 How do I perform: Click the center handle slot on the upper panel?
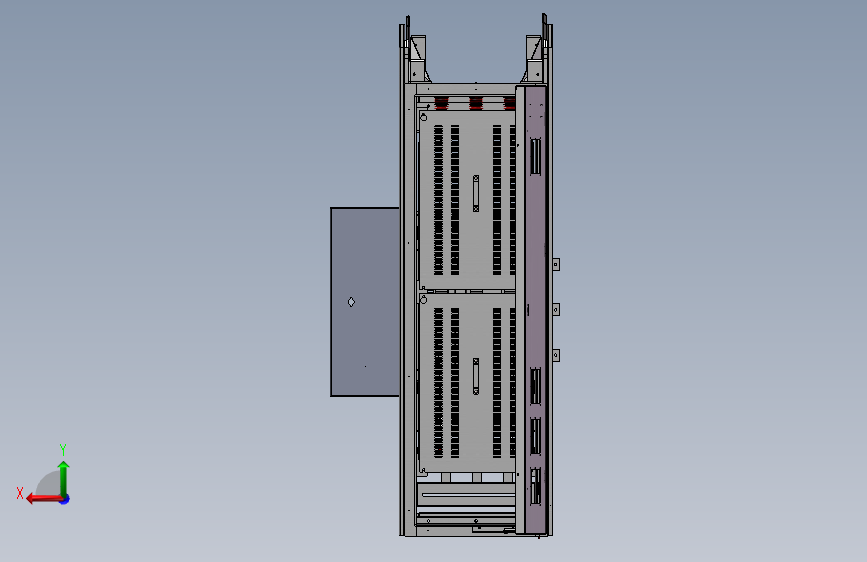tap(476, 194)
